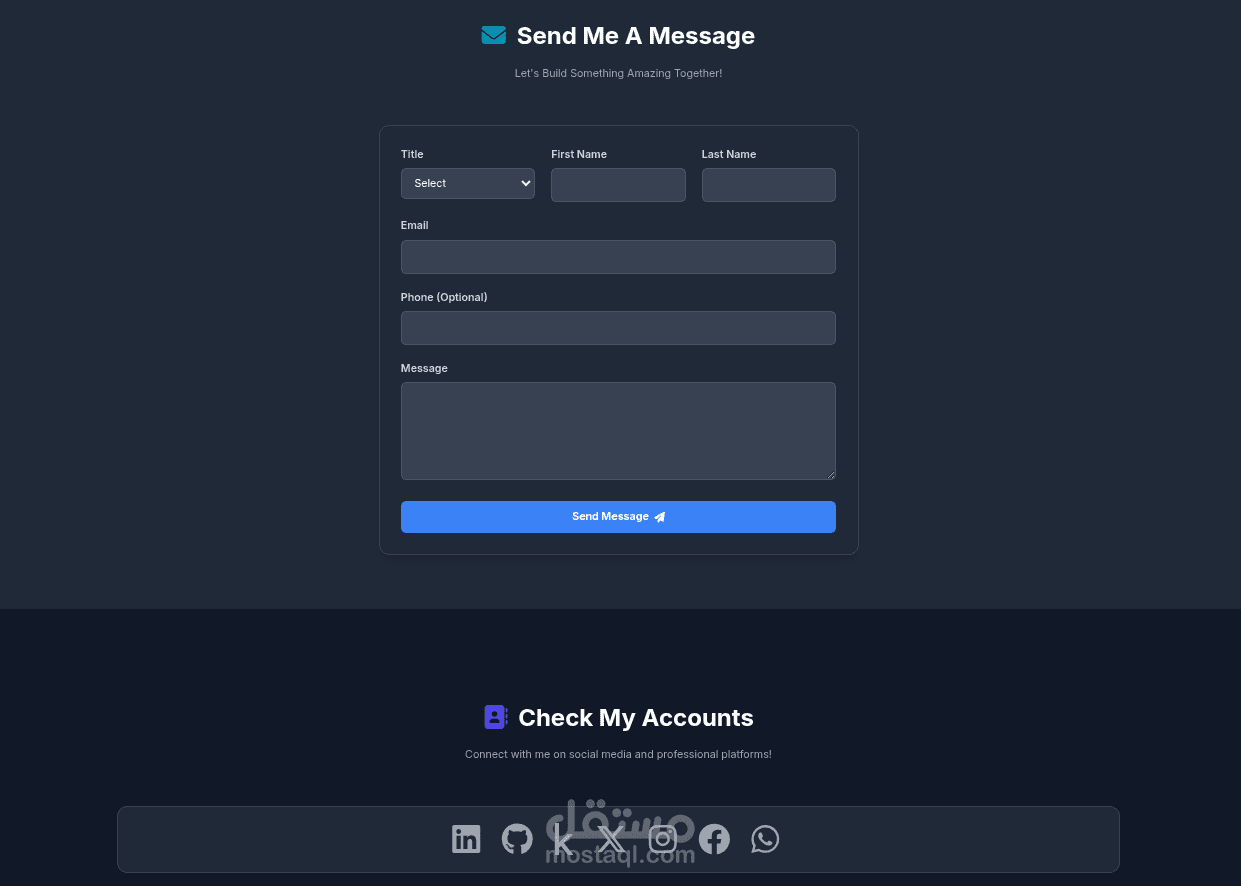Click the Message textarea resize handle
The width and height of the screenshot is (1241, 886).
[830, 474]
